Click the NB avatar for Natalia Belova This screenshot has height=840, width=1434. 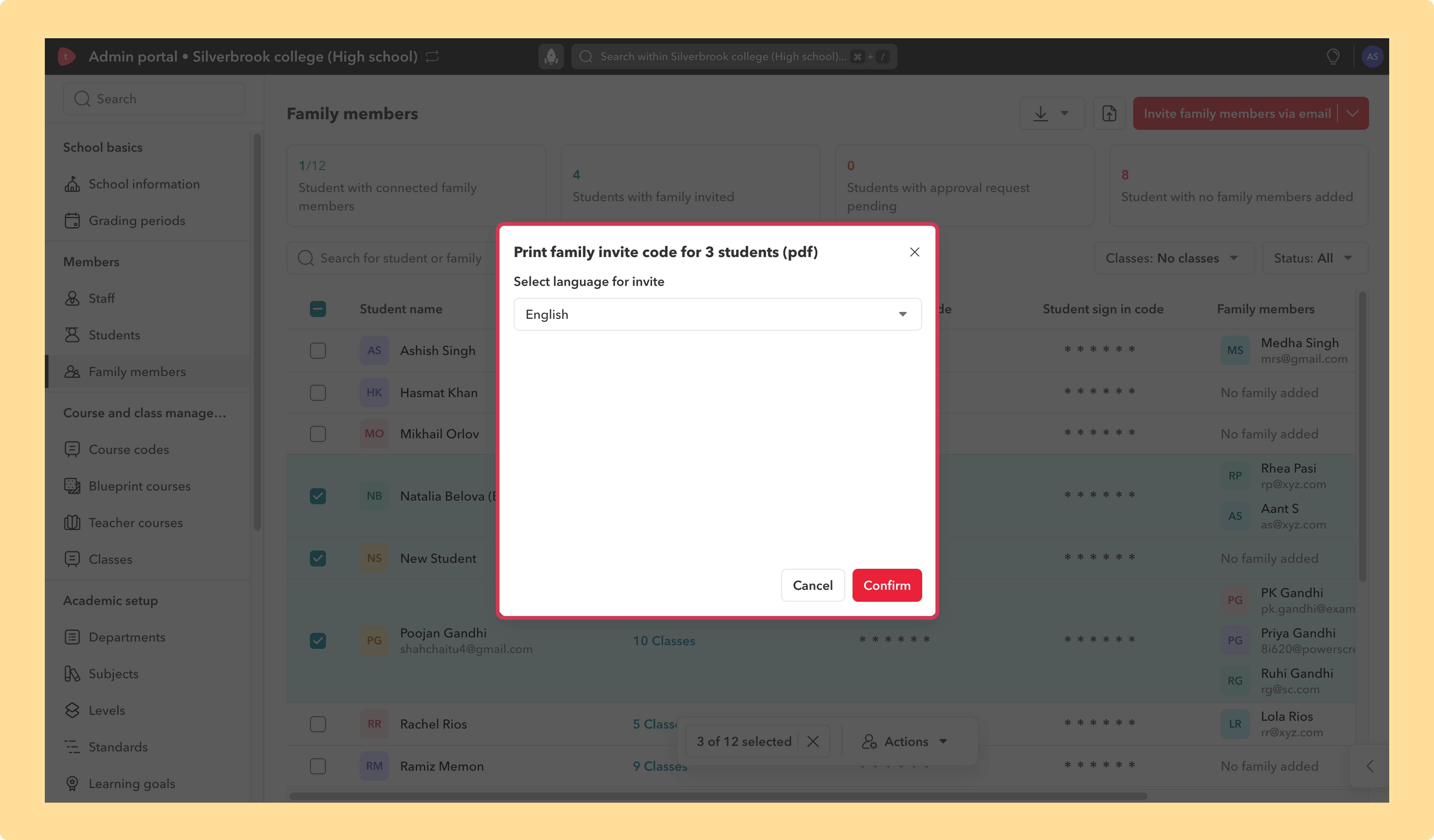coord(374,496)
